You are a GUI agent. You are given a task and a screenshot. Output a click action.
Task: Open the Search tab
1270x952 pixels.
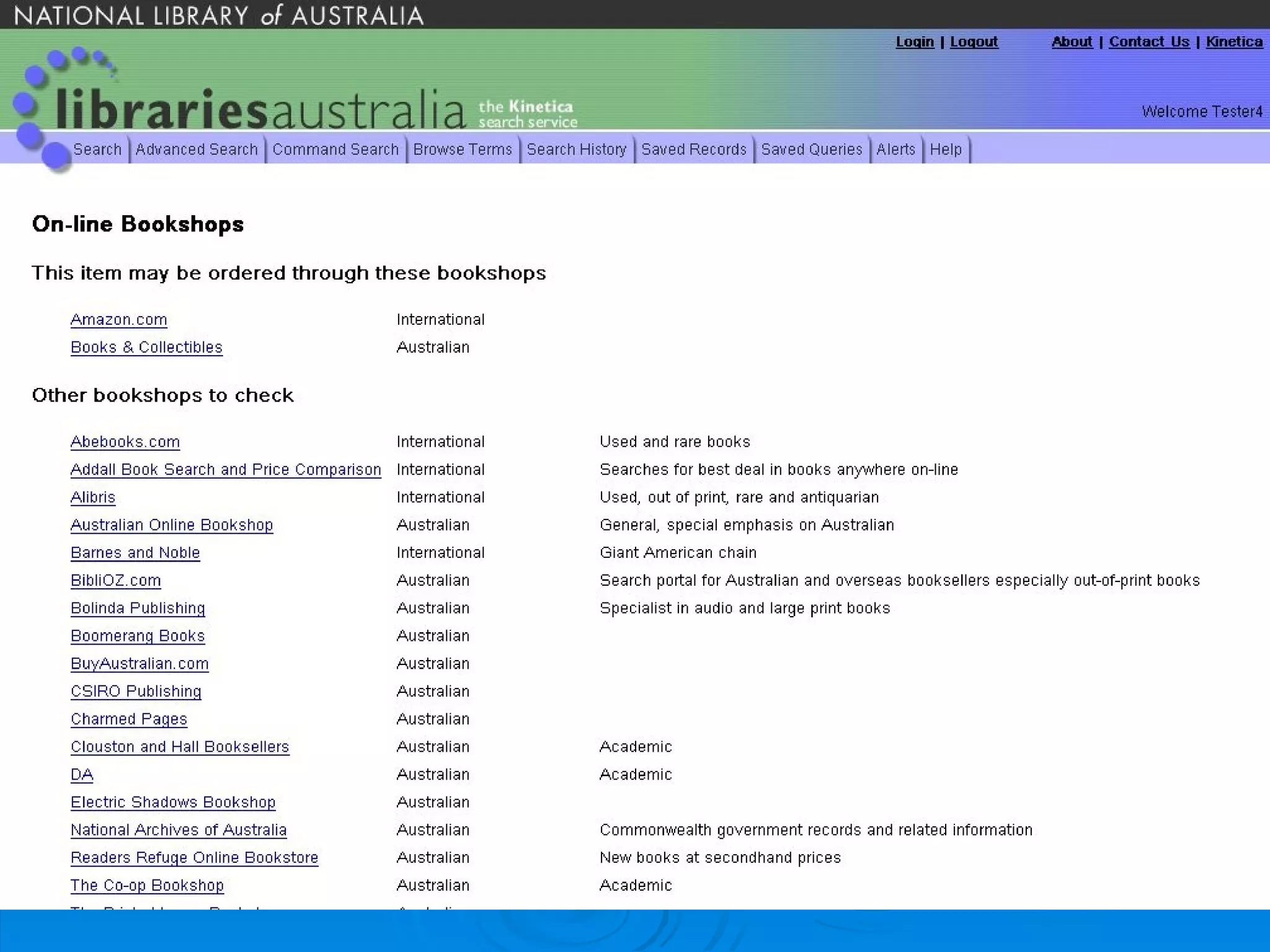coord(97,149)
